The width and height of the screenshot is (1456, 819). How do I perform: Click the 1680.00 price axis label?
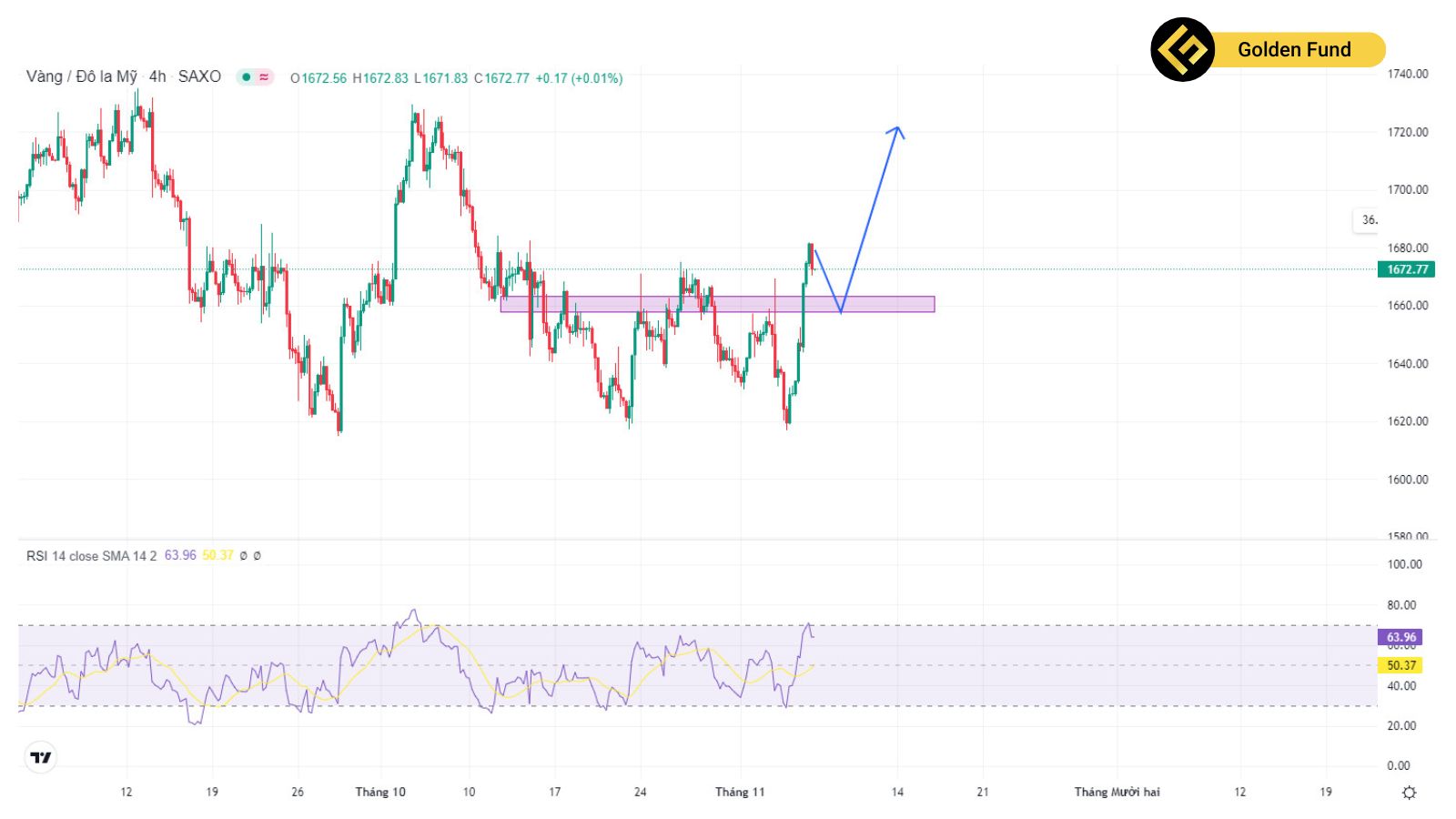pos(1408,248)
